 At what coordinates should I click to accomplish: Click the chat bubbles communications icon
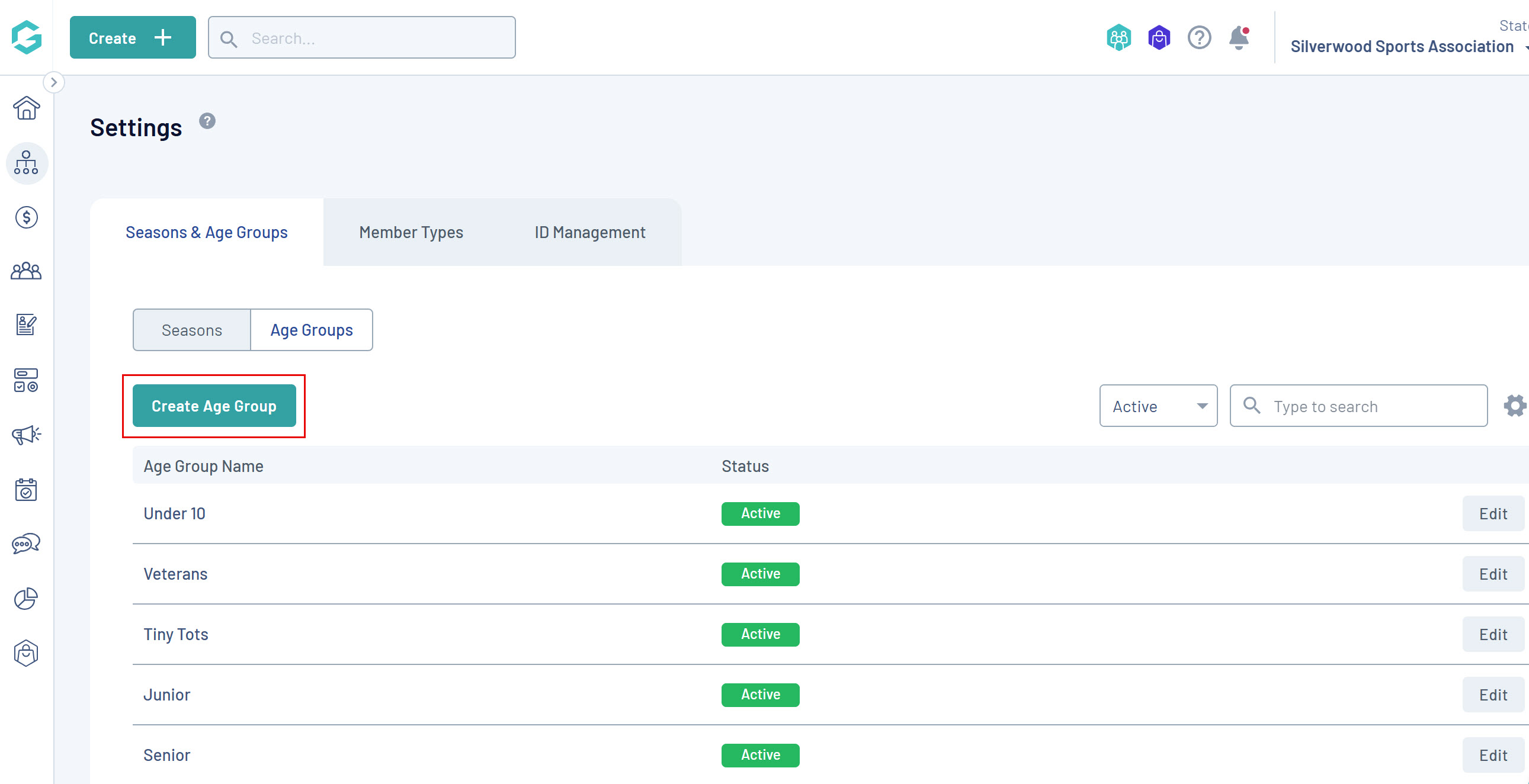26,543
